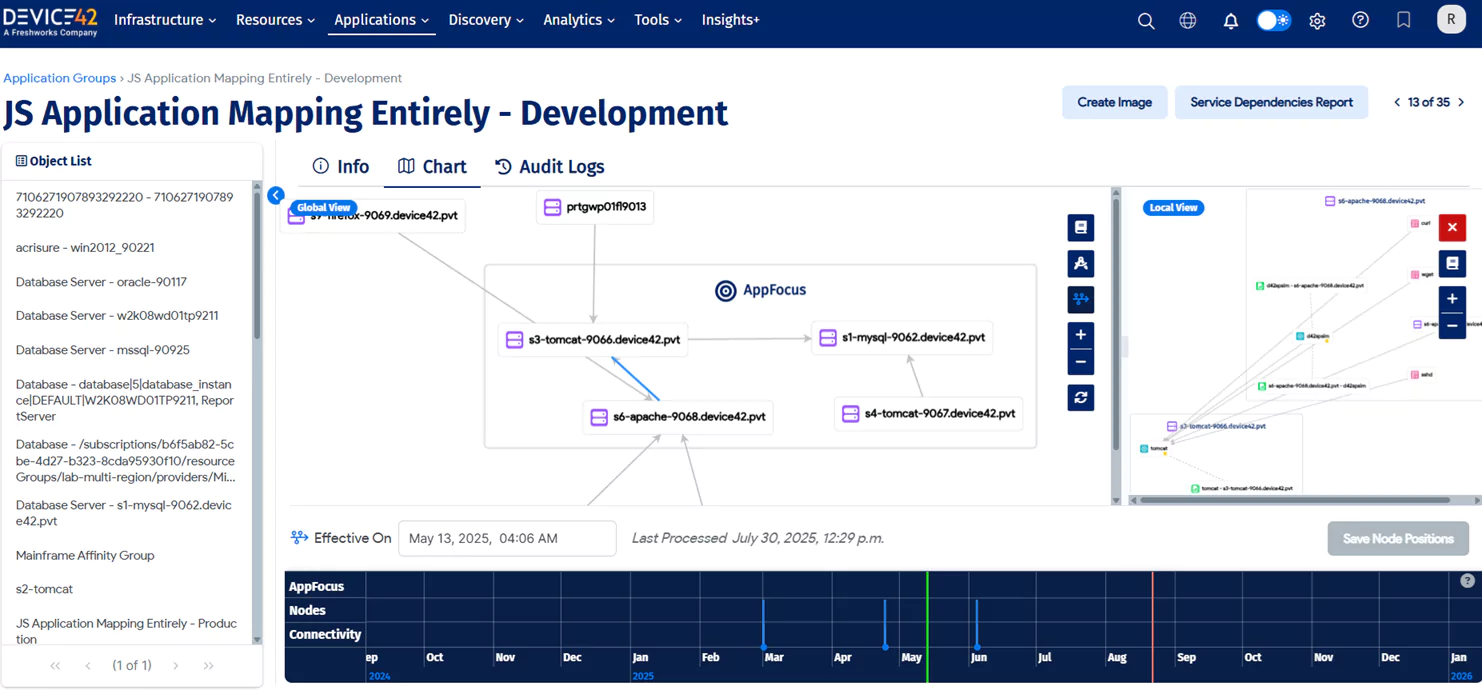Click the Local View horizontal scrollbar
This screenshot has width=1482, height=690.
tap(1295, 500)
